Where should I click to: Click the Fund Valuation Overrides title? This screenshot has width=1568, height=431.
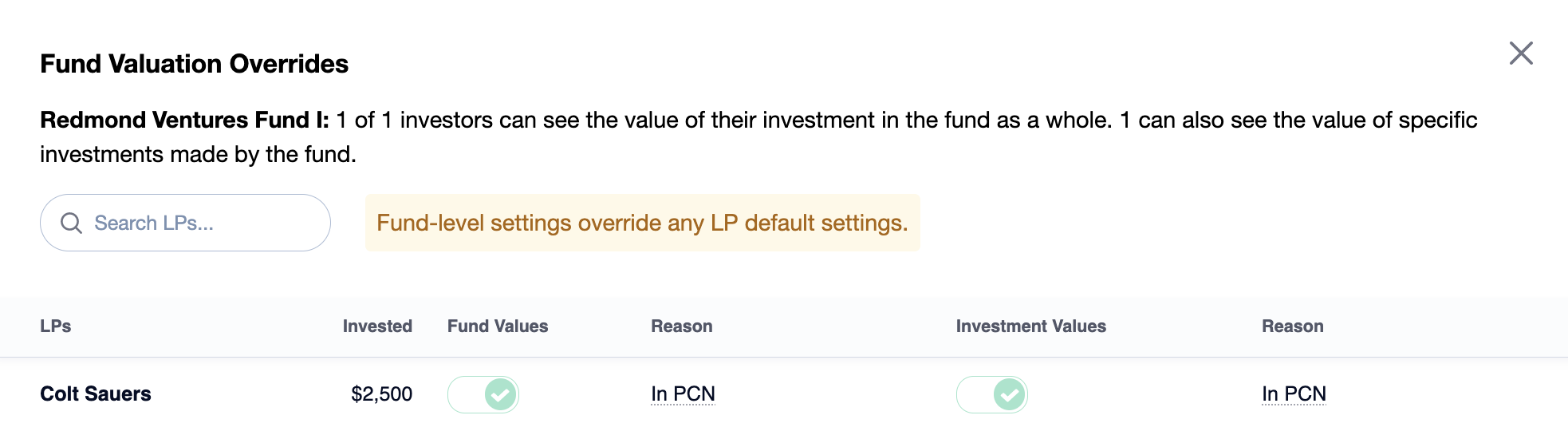tap(195, 64)
